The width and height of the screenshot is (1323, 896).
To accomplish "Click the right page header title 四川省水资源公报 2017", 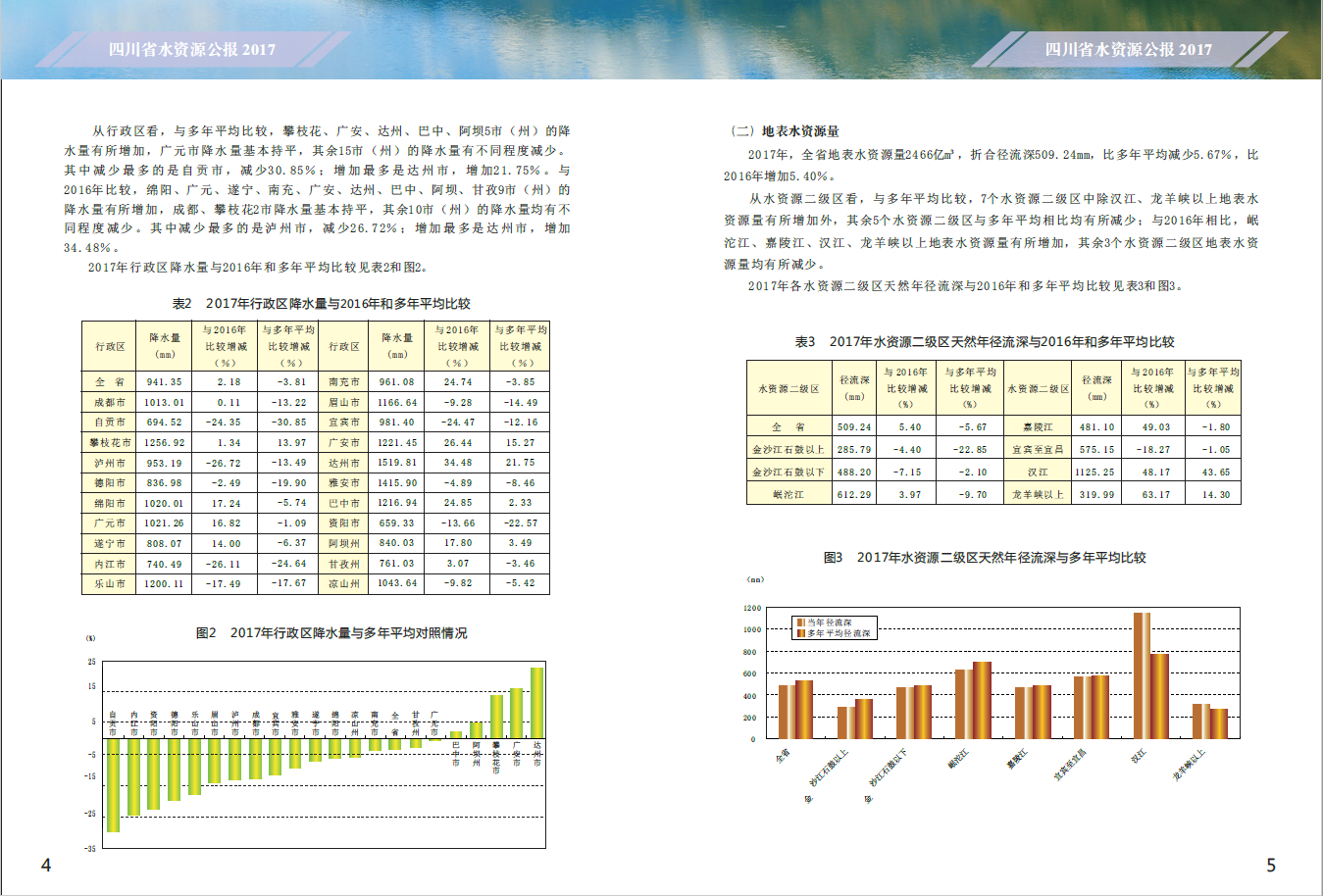I will (x=1128, y=49).
